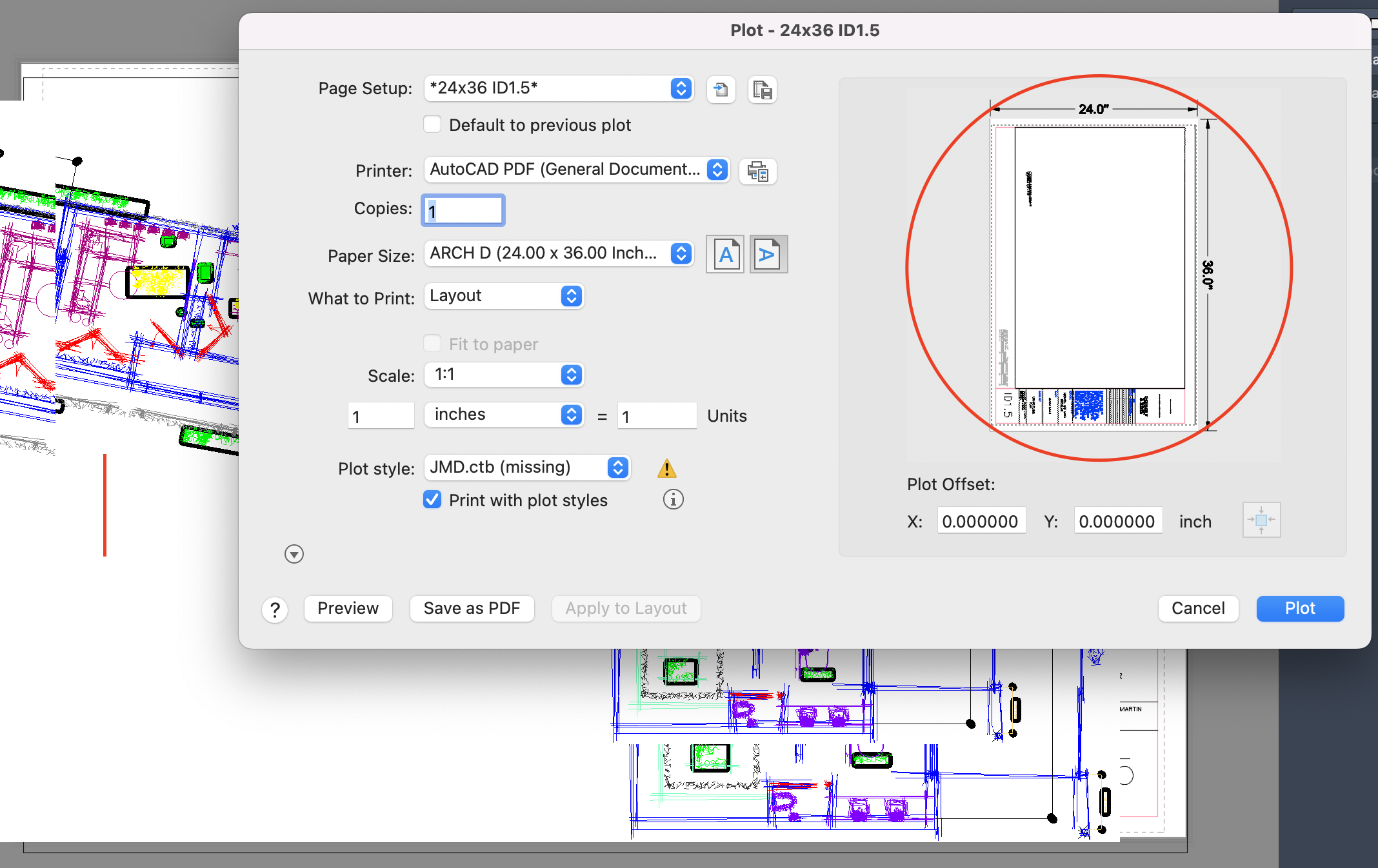1378x868 pixels.
Task: Click the plot style warning icon
Action: [x=666, y=468]
